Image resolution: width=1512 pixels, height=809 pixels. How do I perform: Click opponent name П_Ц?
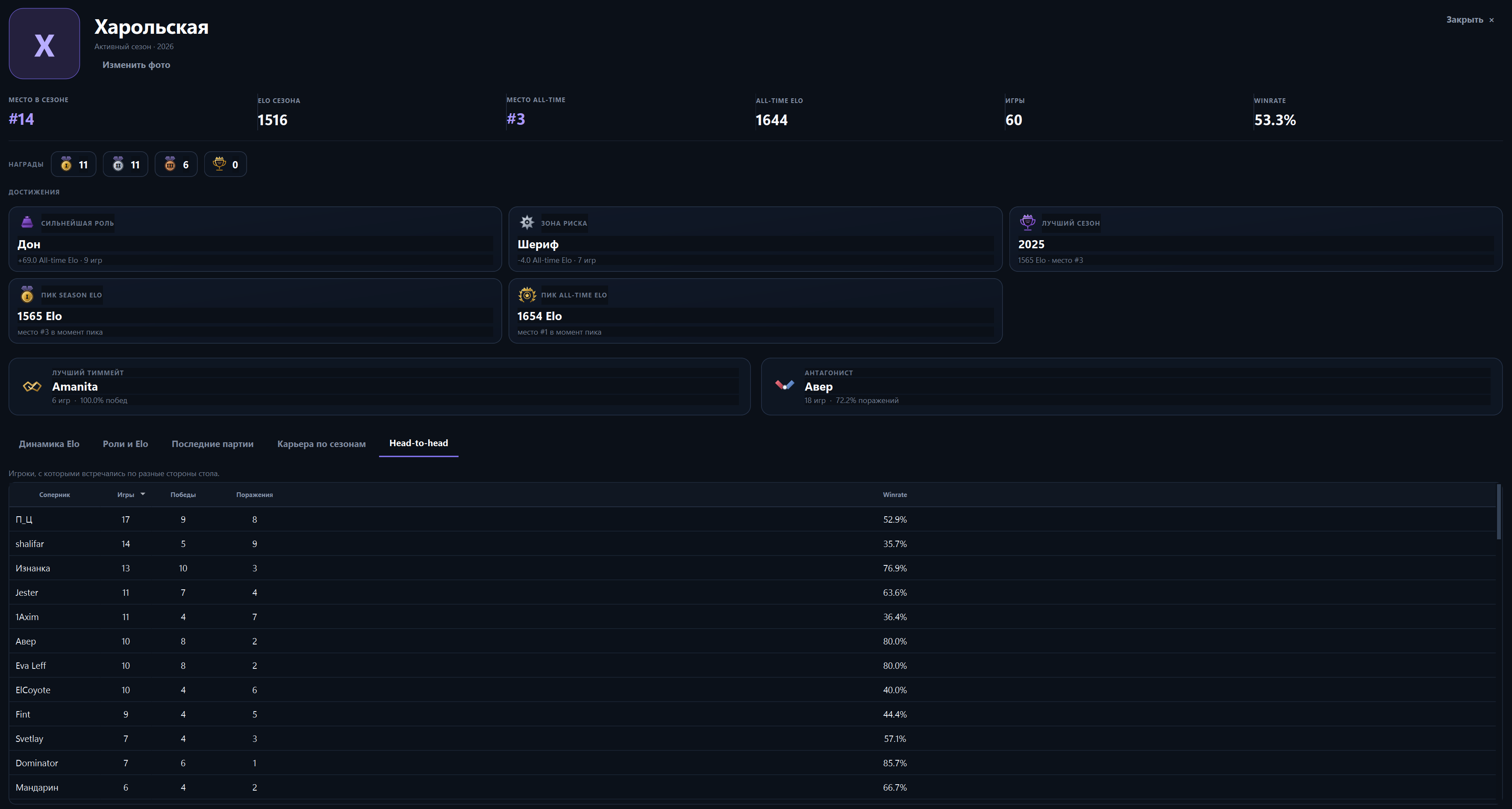click(x=24, y=520)
